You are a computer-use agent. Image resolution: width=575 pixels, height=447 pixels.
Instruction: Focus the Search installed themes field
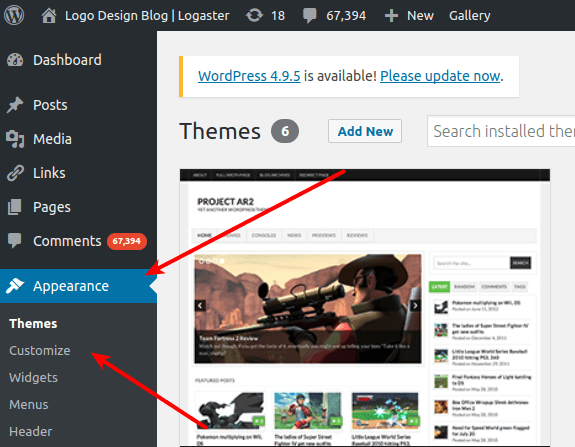pyautogui.click(x=501, y=131)
